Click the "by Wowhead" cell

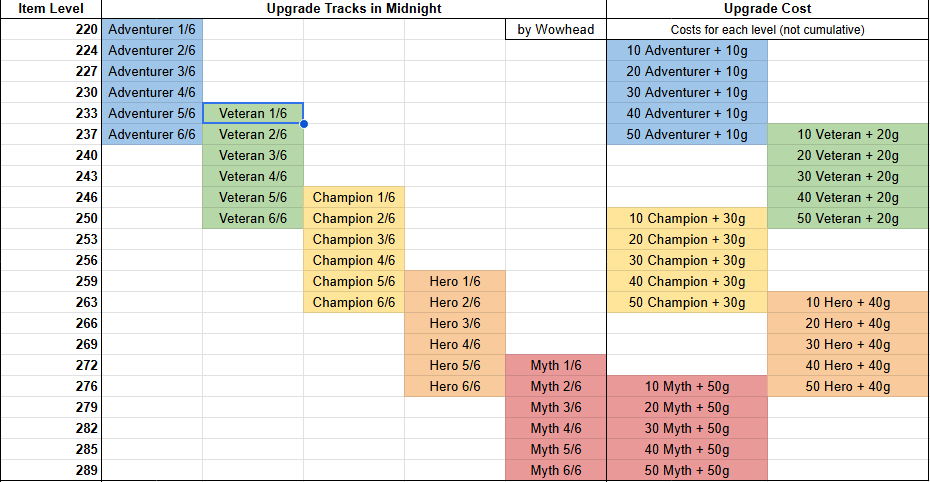(555, 29)
